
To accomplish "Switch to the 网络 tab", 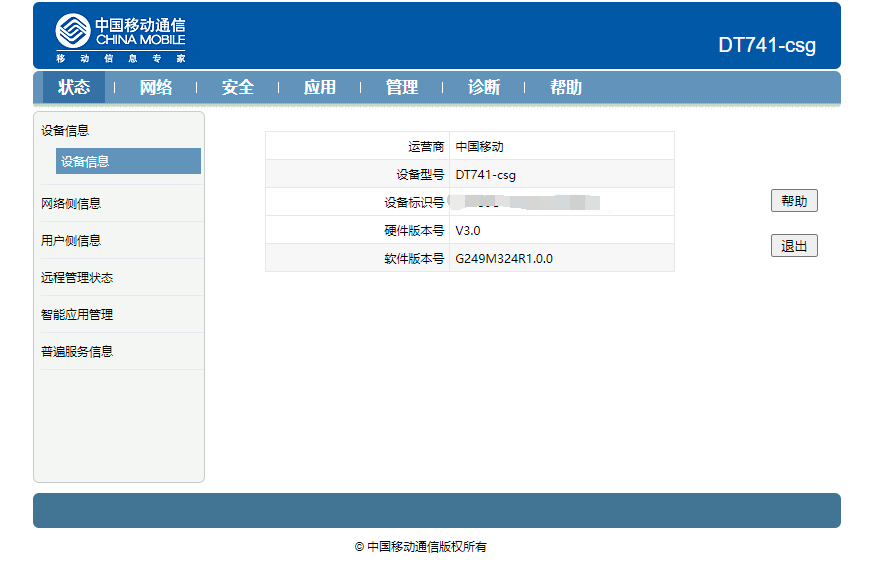I will [x=156, y=87].
